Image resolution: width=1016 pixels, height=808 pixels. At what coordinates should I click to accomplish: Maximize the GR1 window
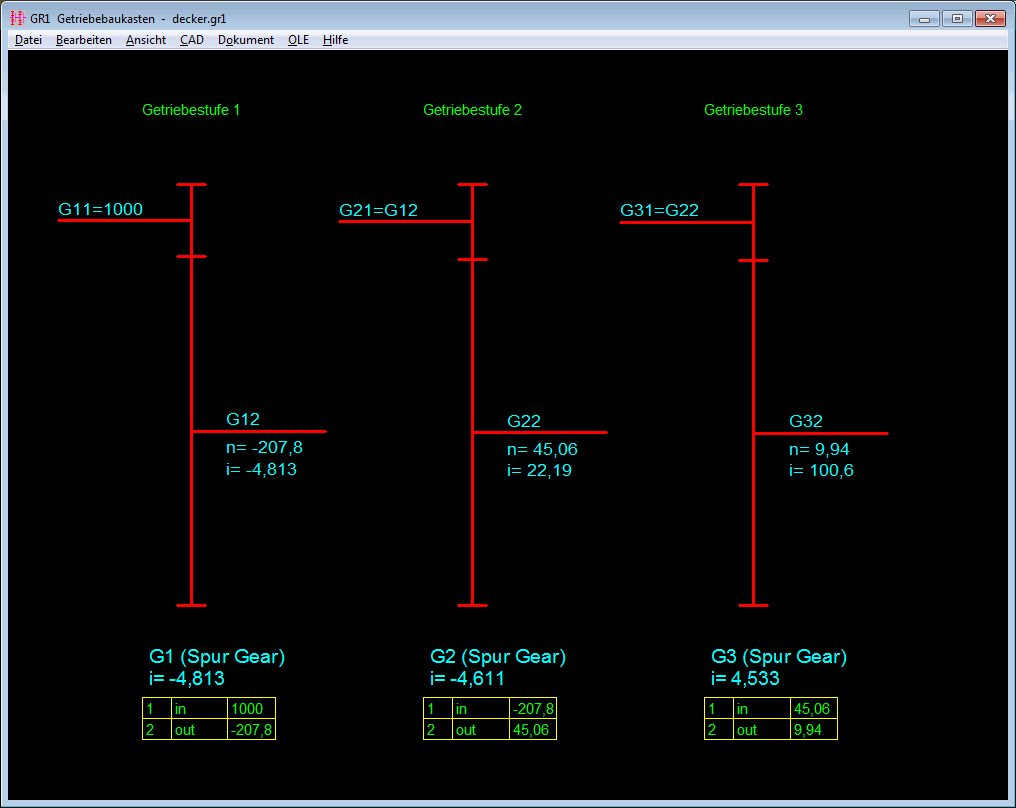pyautogui.click(x=956, y=18)
